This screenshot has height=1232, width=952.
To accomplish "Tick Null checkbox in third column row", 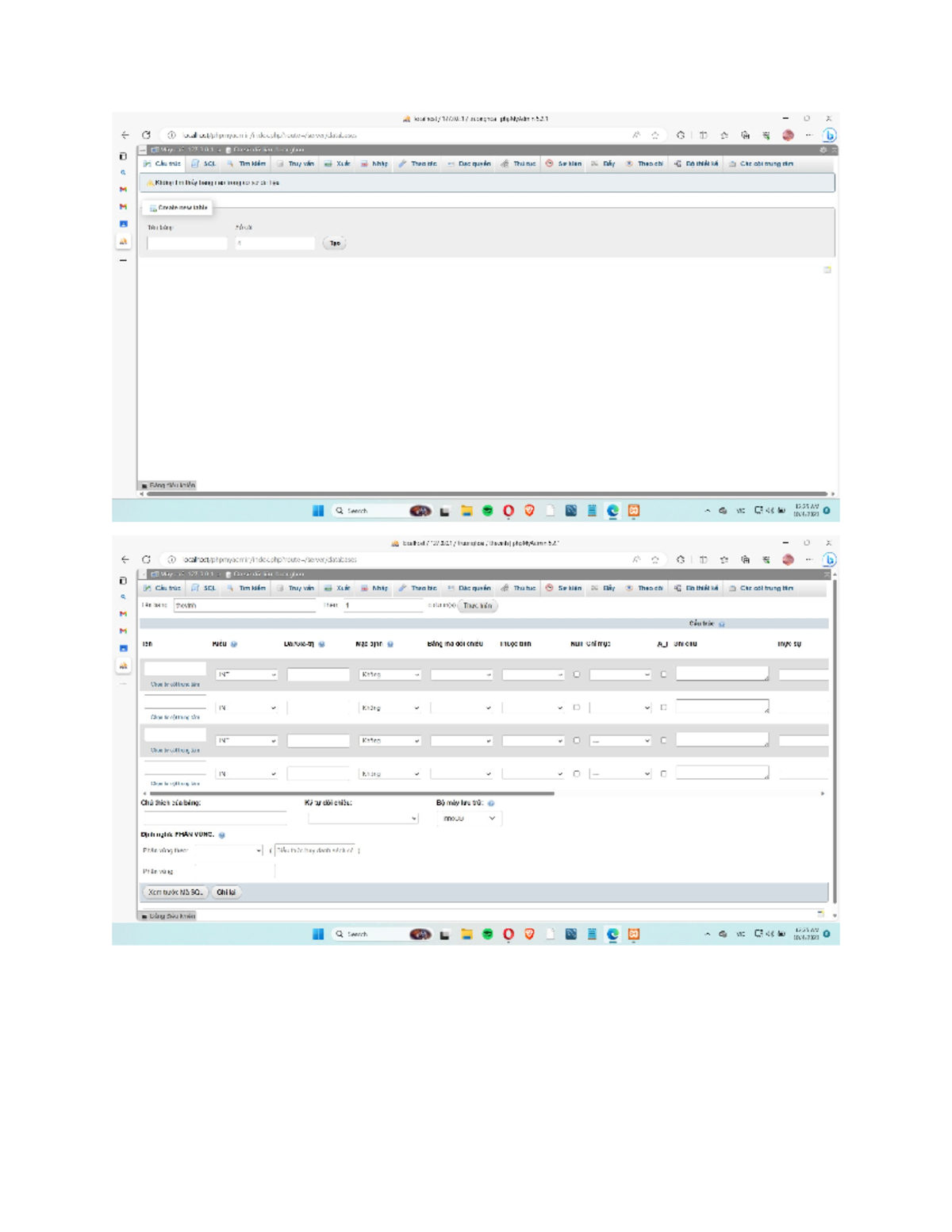I will [577, 741].
